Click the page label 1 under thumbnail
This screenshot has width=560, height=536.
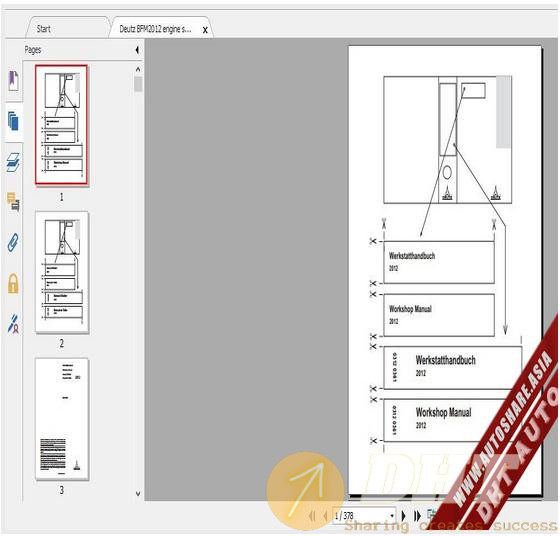[61, 197]
